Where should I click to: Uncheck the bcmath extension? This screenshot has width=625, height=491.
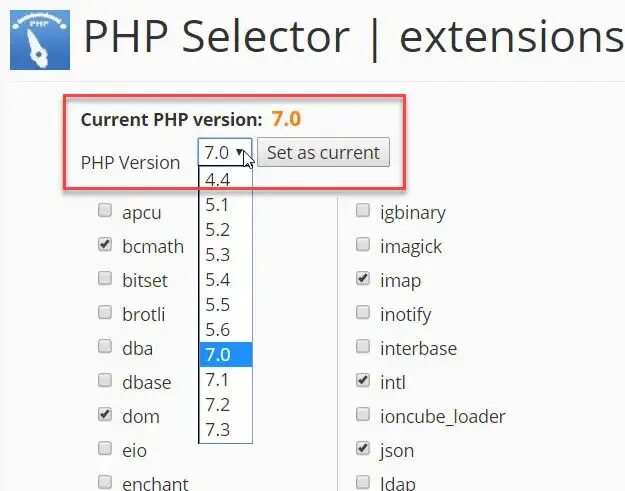click(105, 244)
